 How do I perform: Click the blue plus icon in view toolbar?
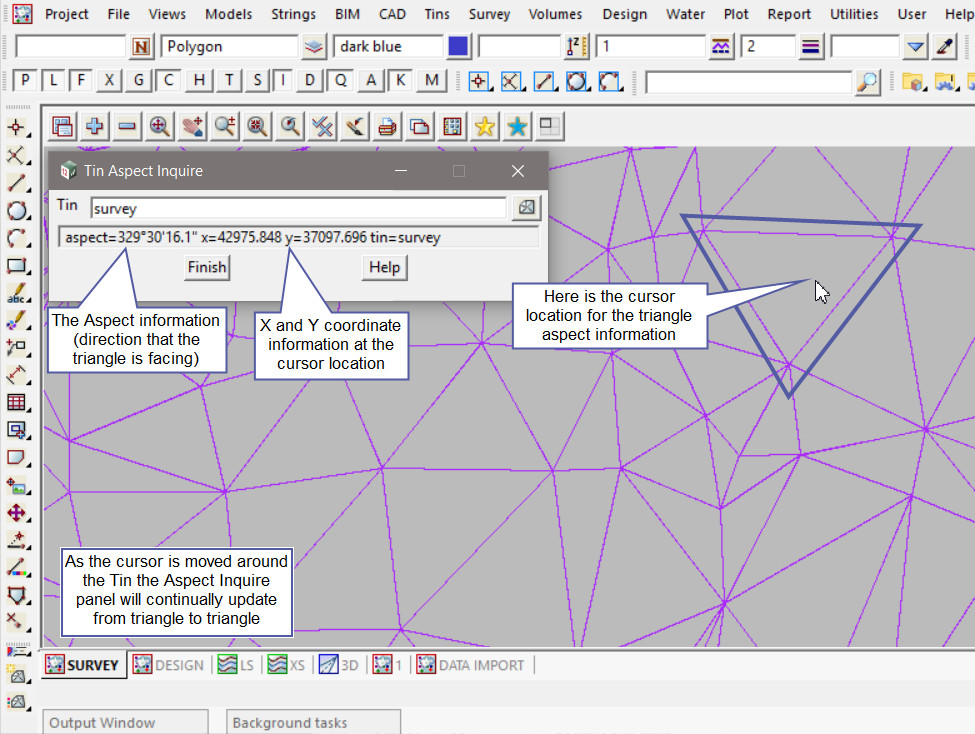coord(95,126)
